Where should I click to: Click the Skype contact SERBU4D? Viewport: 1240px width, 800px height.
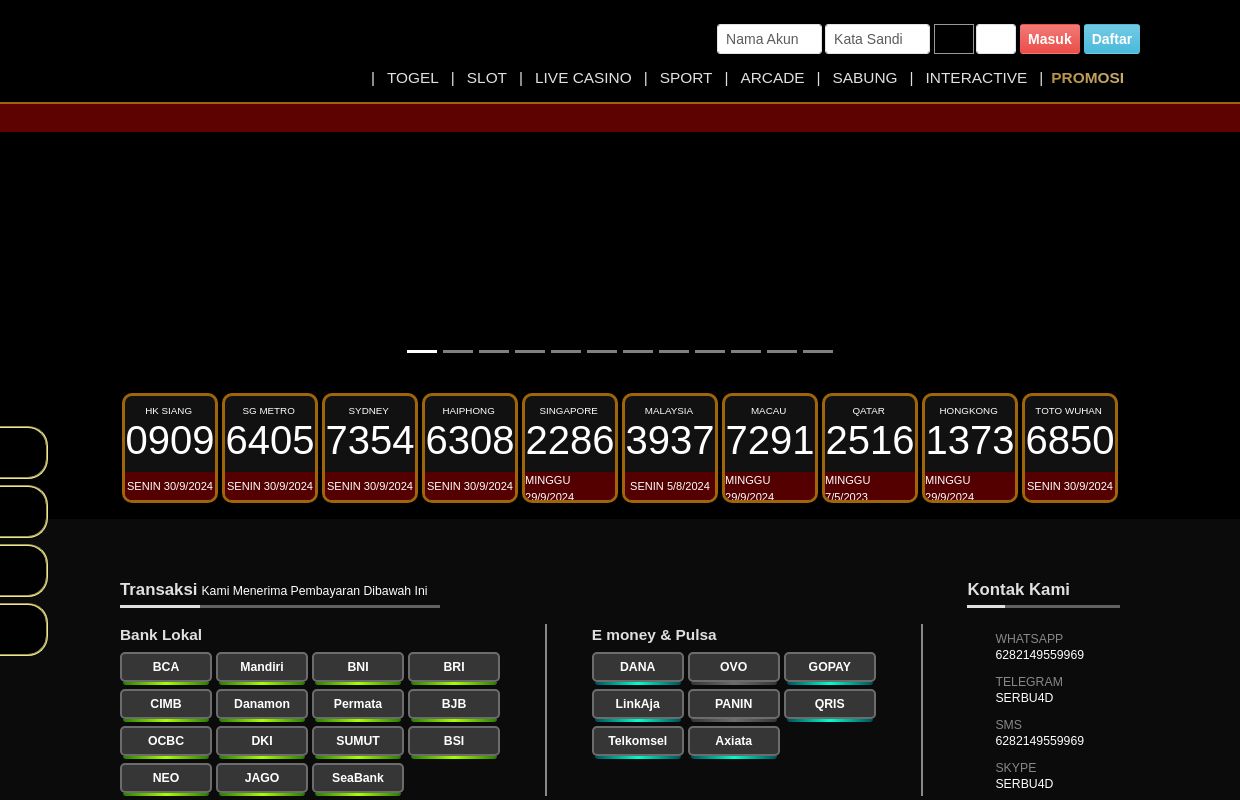[1024, 784]
